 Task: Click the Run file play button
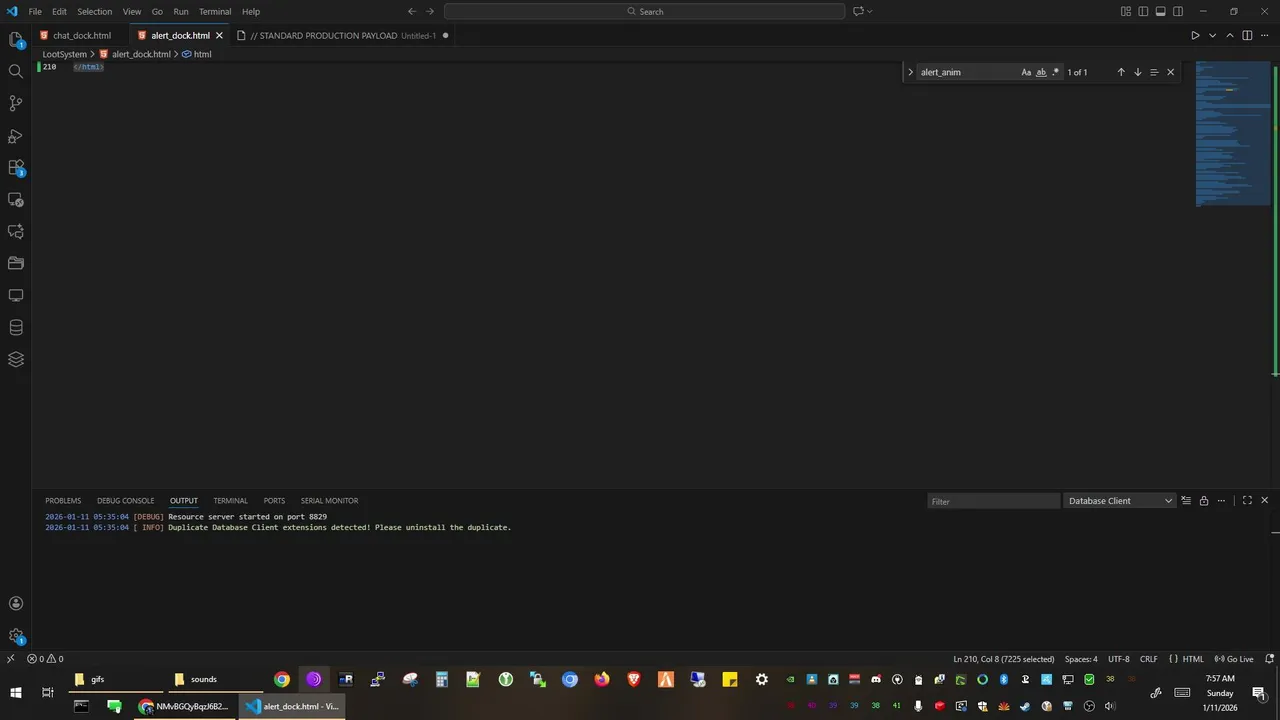(x=1195, y=36)
